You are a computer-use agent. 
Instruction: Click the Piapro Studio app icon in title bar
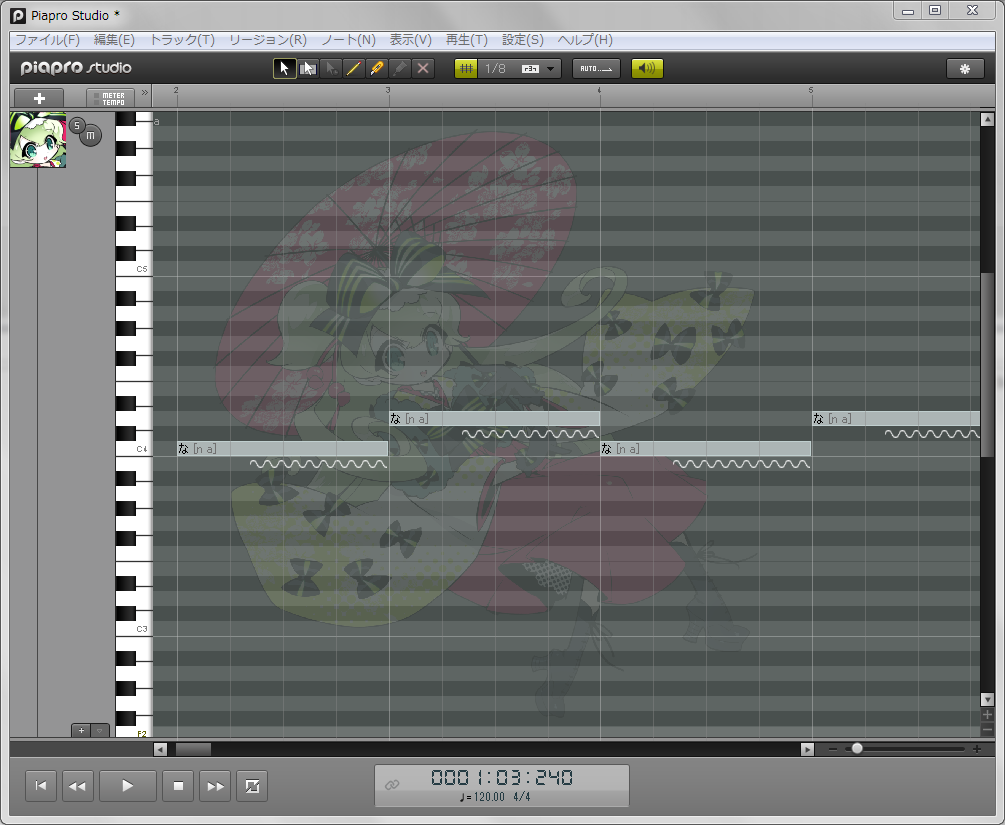click(18, 15)
